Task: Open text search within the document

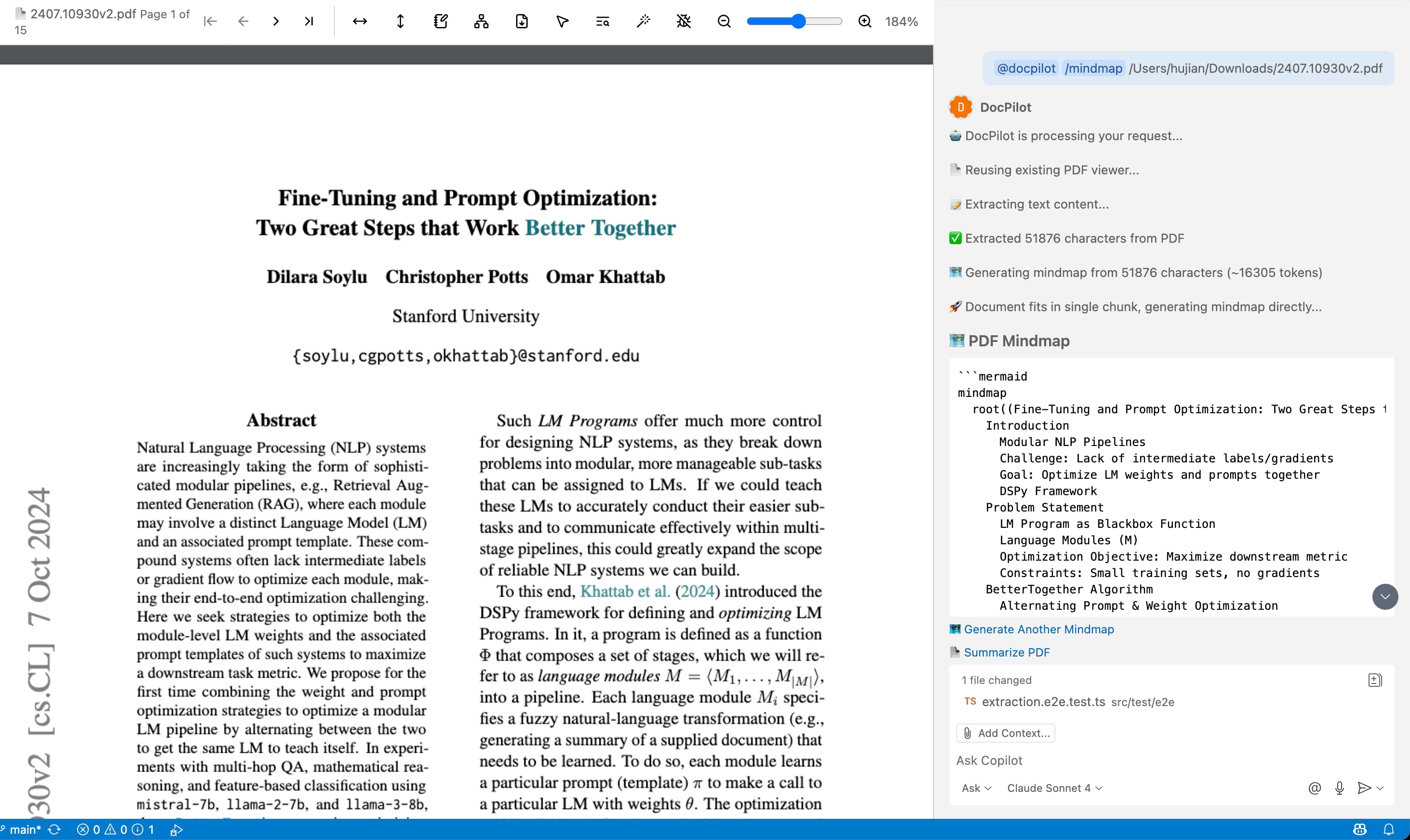Action: click(x=602, y=21)
